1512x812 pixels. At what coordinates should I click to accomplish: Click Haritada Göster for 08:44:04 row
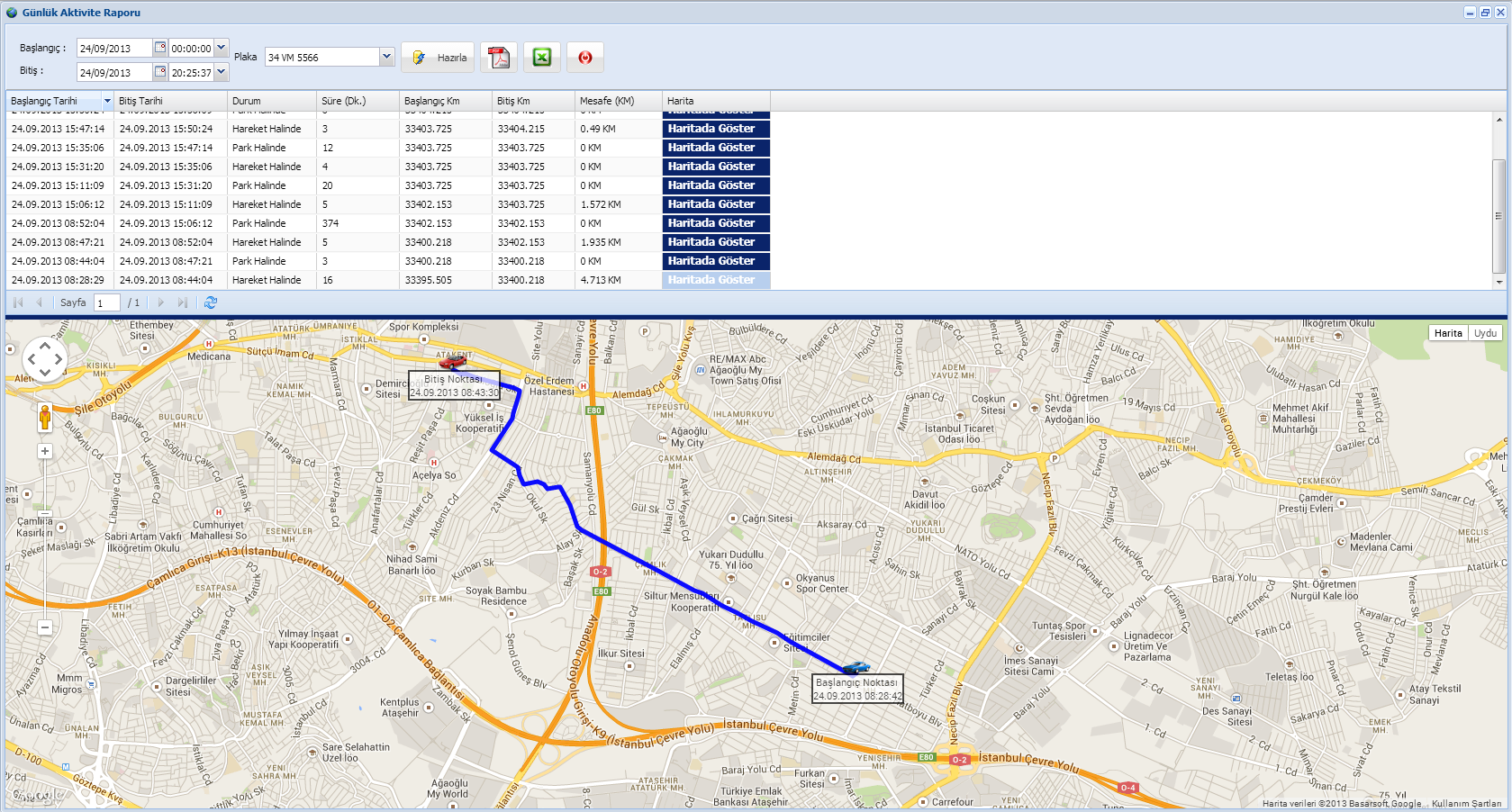[x=716, y=261]
